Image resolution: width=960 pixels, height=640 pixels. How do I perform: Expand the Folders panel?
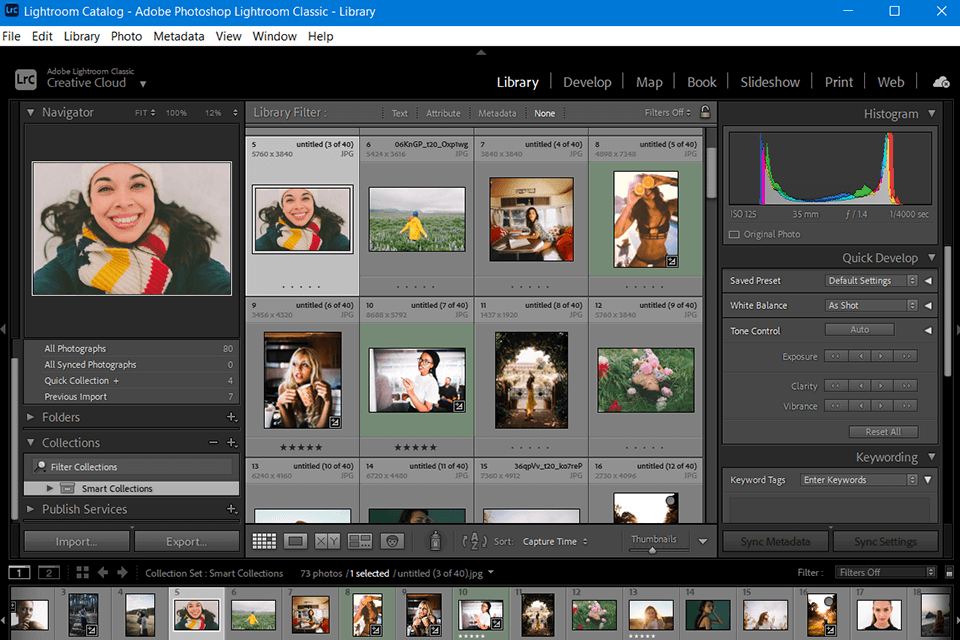[31, 417]
